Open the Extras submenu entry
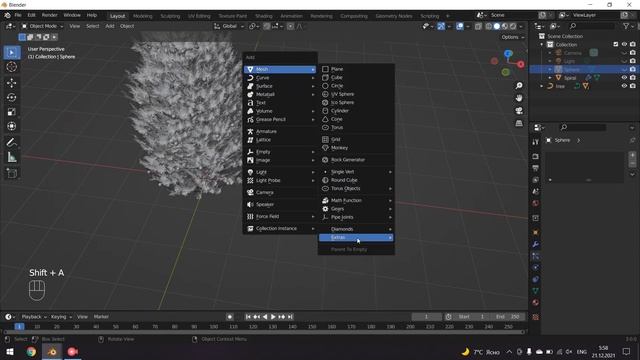The image size is (640, 360). pos(356,238)
